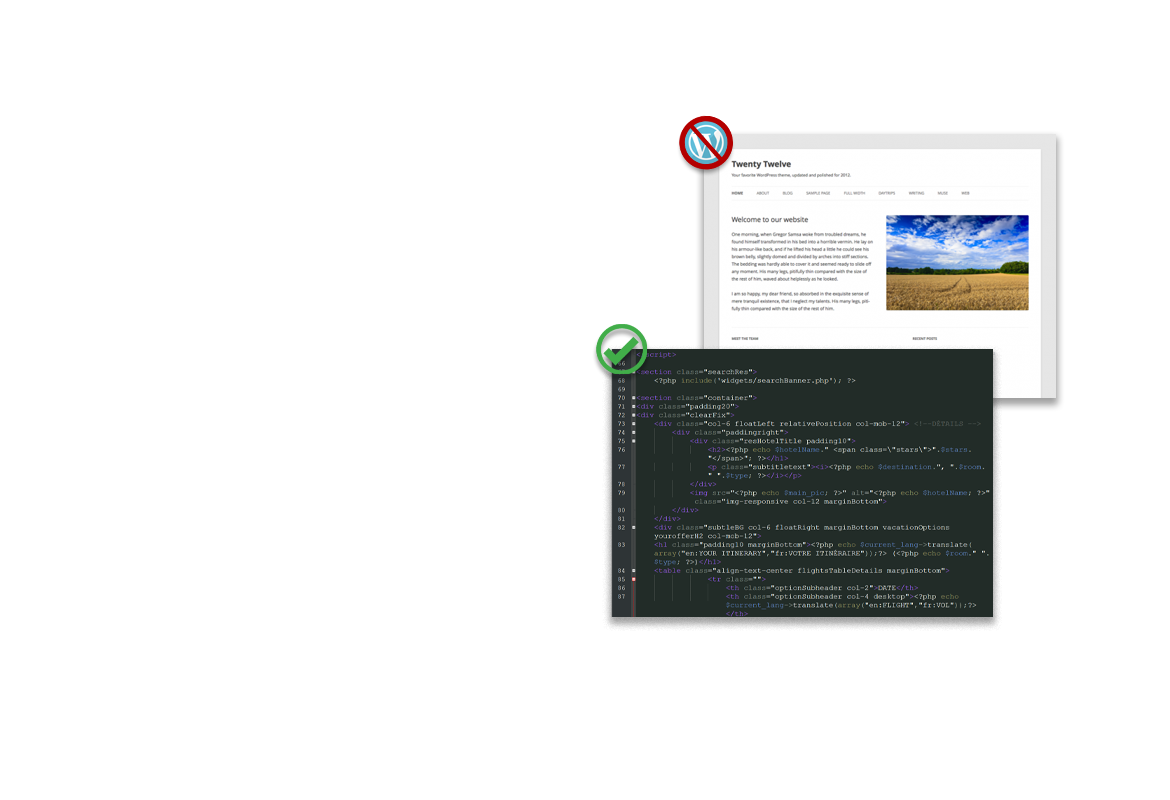1170x800 pixels.
Task: Click the WEB navigation item
Action: pyautogui.click(x=966, y=193)
